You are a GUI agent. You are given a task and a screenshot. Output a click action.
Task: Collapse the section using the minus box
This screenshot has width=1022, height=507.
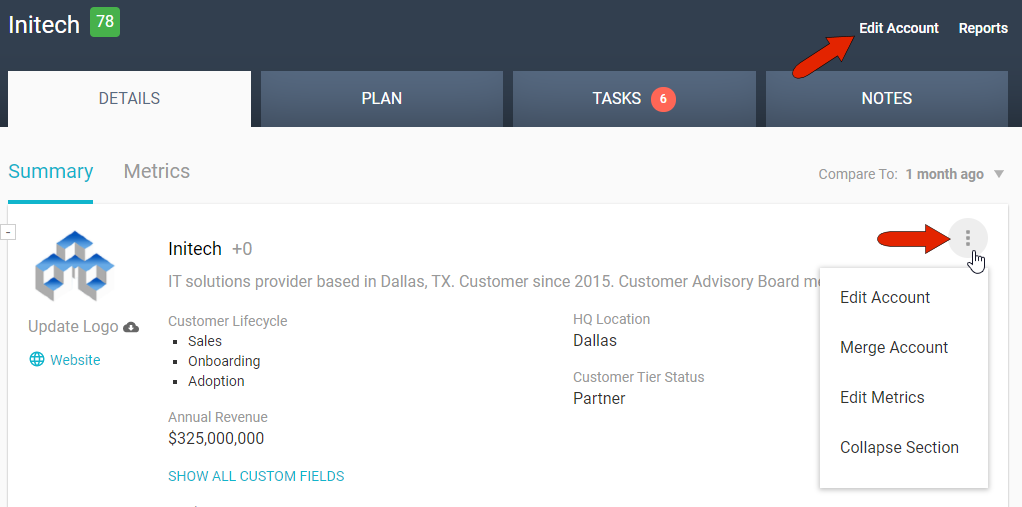coord(8,232)
